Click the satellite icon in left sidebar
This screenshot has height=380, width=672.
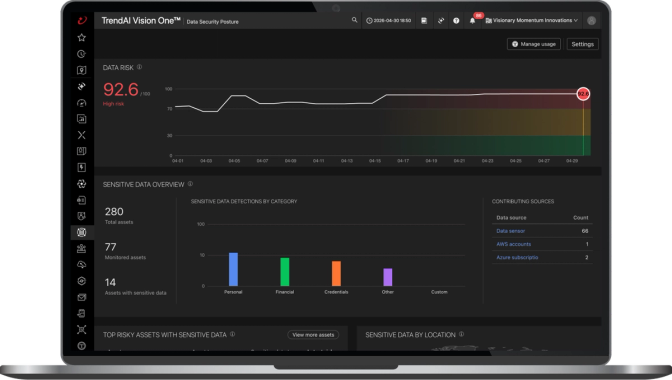(x=81, y=87)
